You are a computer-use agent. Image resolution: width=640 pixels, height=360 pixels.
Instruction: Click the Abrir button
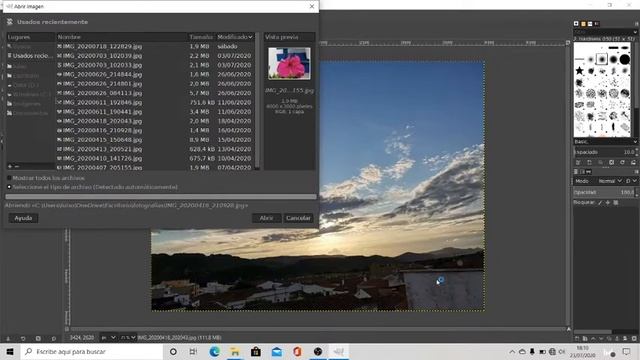pyautogui.click(x=267, y=218)
